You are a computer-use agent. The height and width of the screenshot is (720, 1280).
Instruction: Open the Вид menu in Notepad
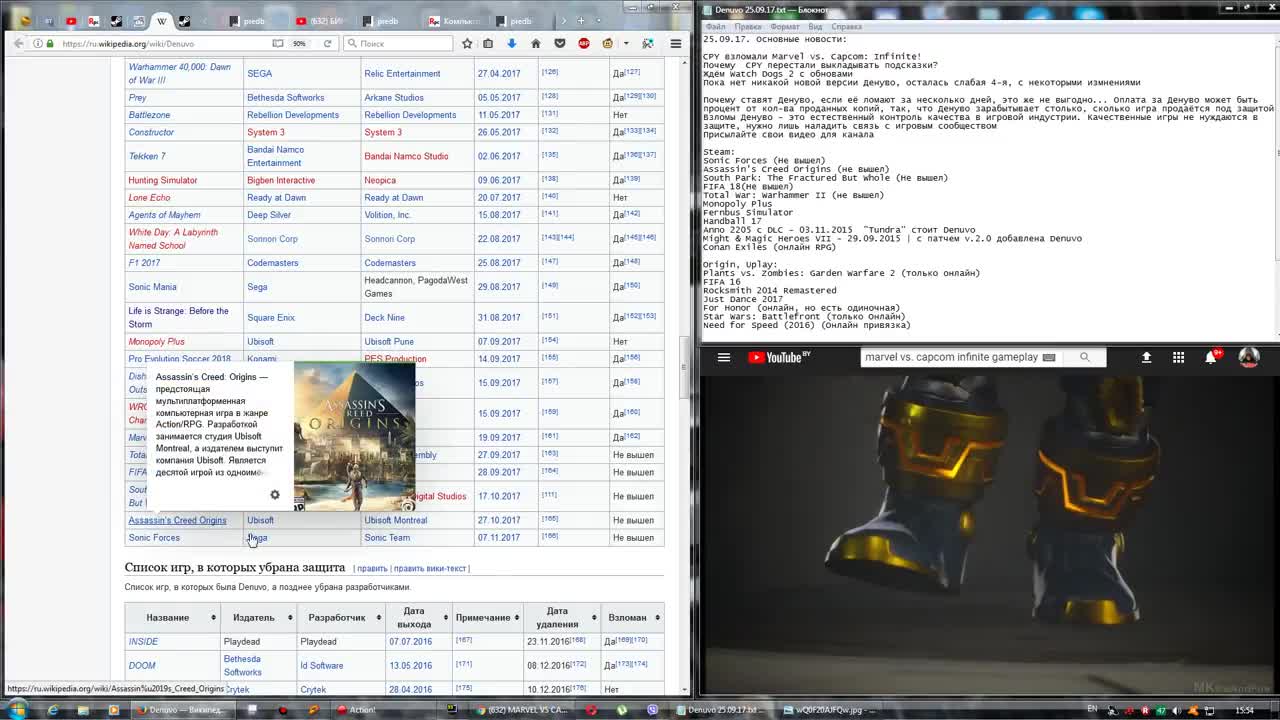coord(815,27)
